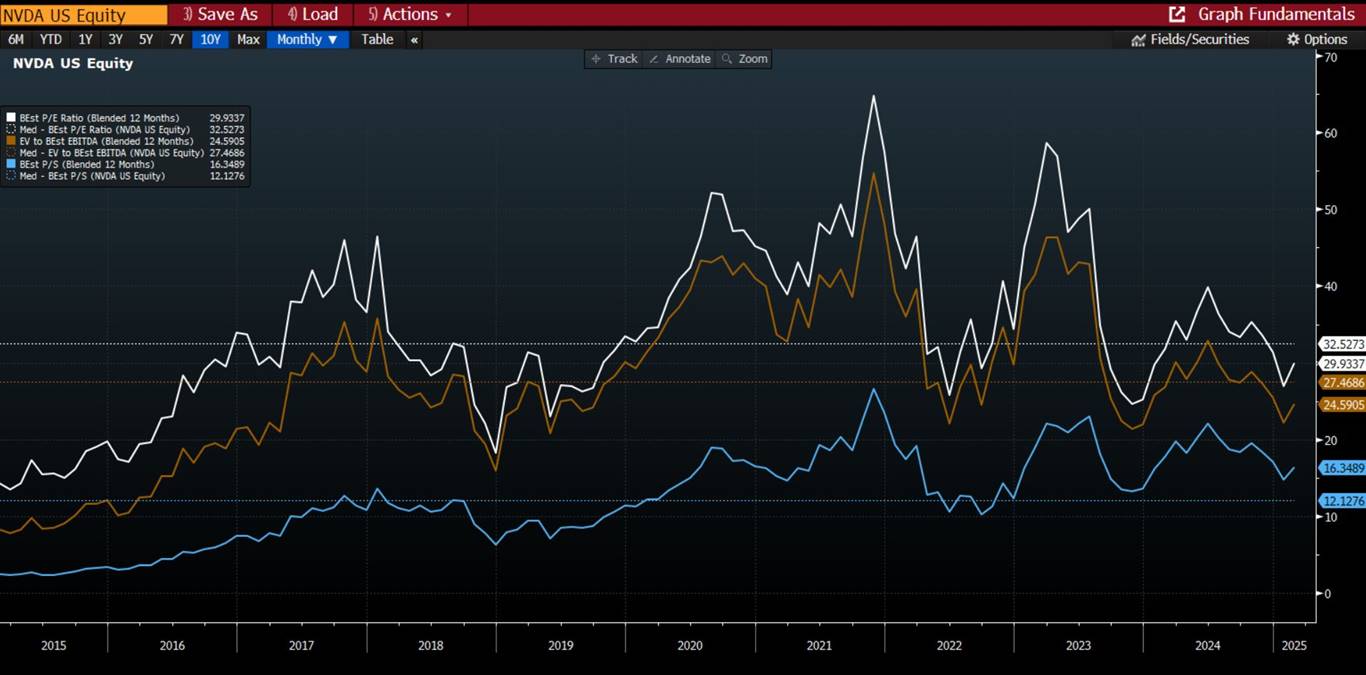Click the NVDA US Equity chart title
Image resolution: width=1366 pixels, height=675 pixels.
pos(72,63)
